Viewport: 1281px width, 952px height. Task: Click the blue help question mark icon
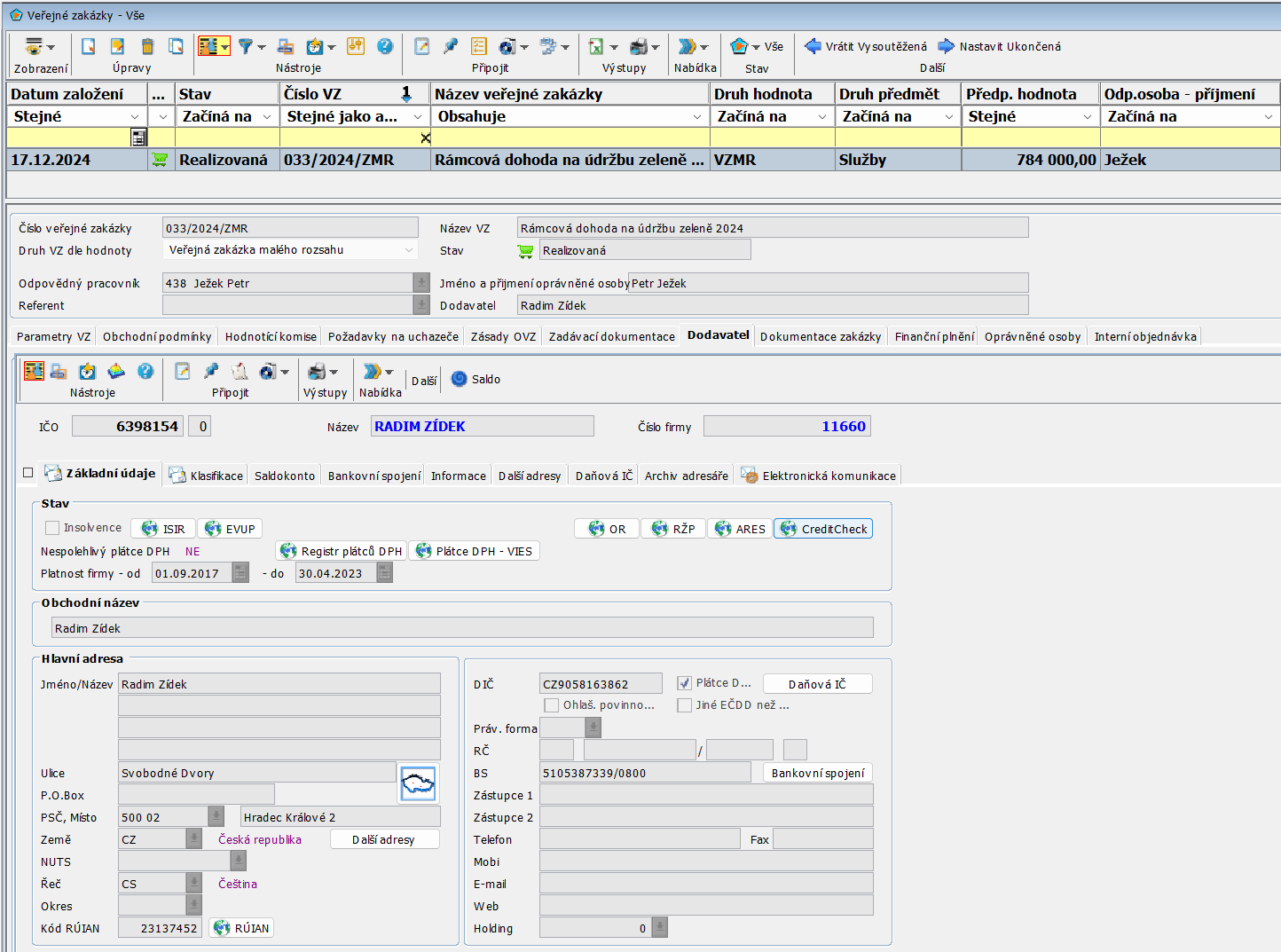click(x=385, y=46)
